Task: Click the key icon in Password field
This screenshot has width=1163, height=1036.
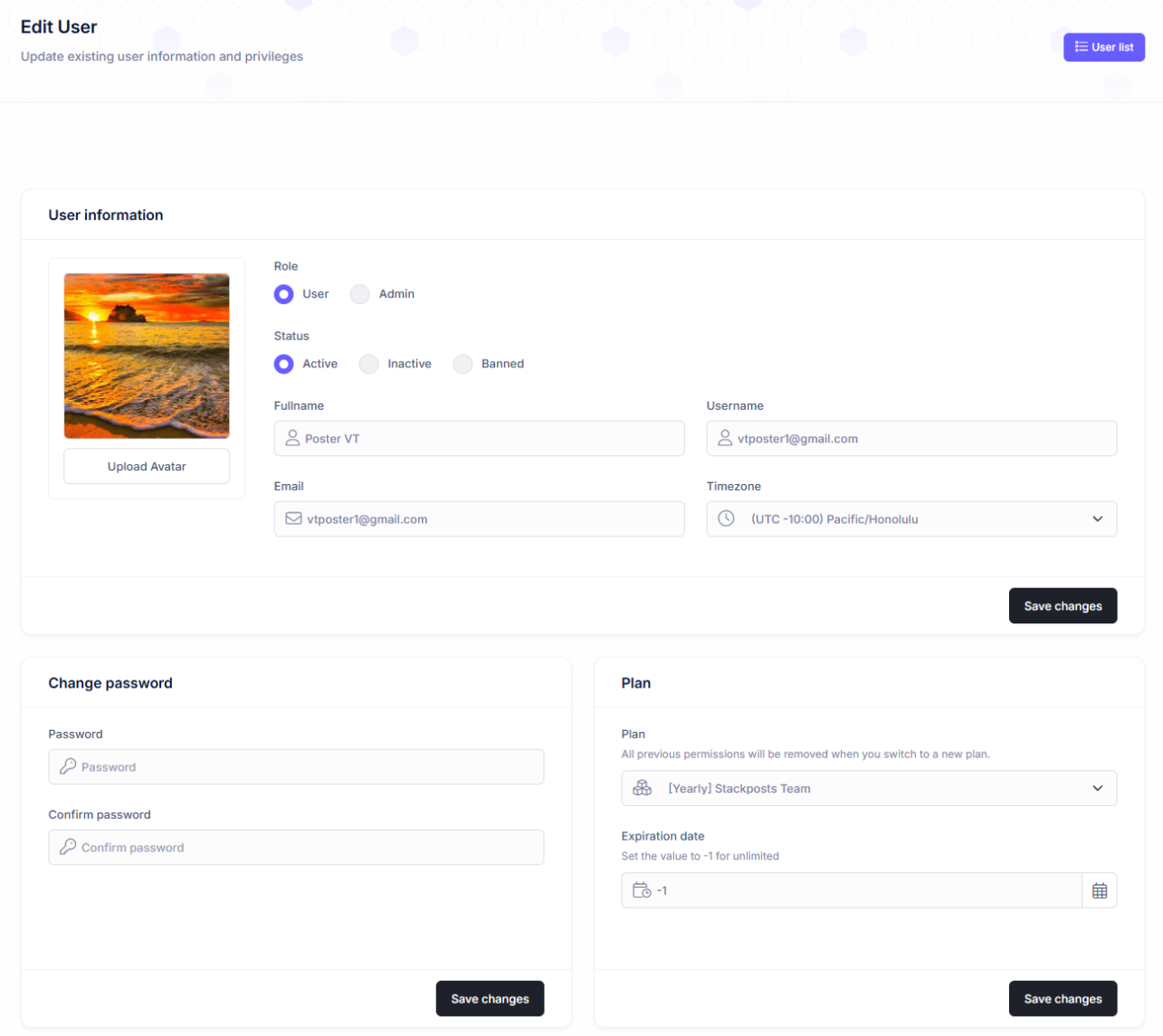Action: click(68, 767)
